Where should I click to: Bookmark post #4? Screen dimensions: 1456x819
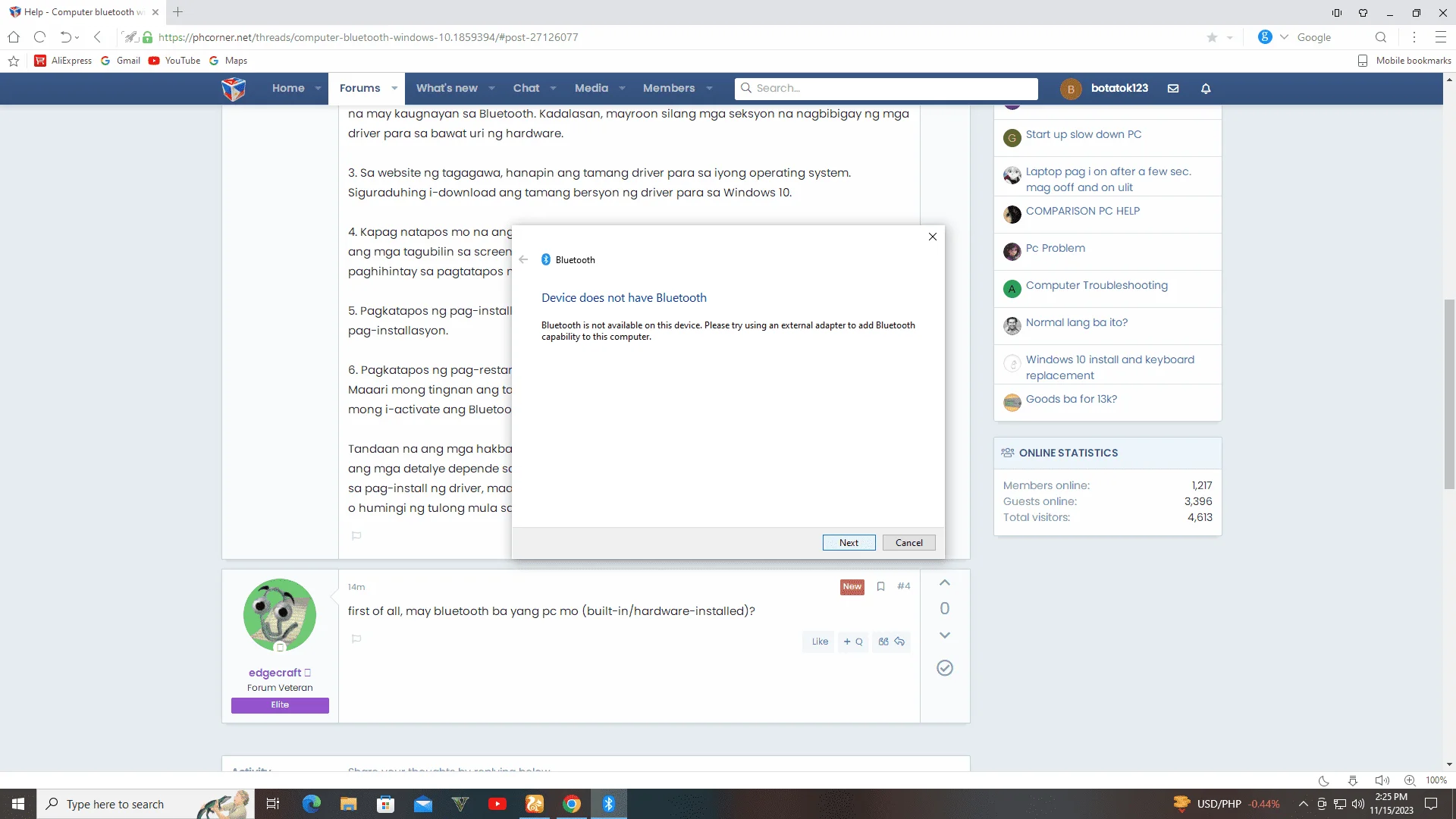[x=880, y=586]
